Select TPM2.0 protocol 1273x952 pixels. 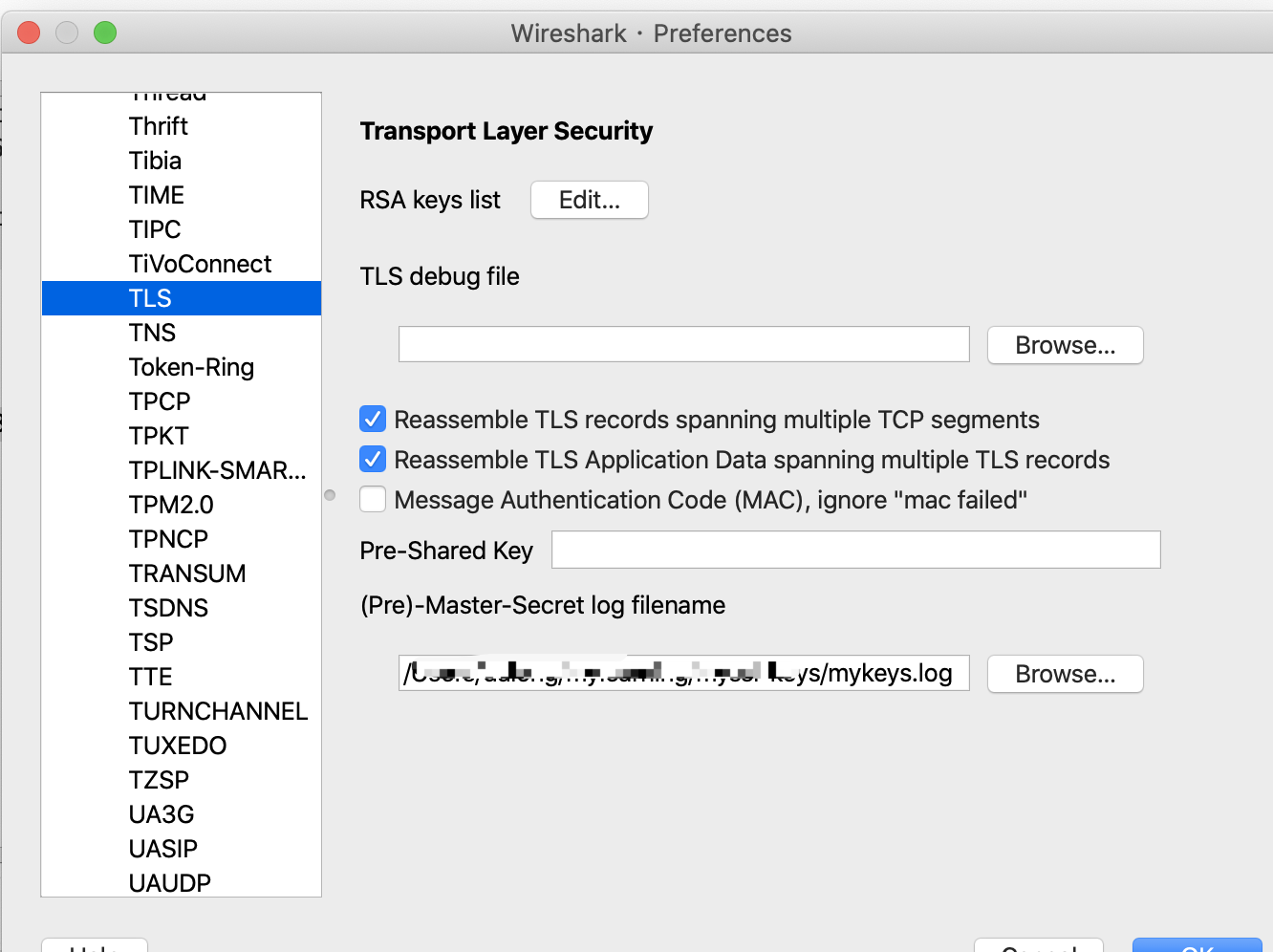click(182, 505)
